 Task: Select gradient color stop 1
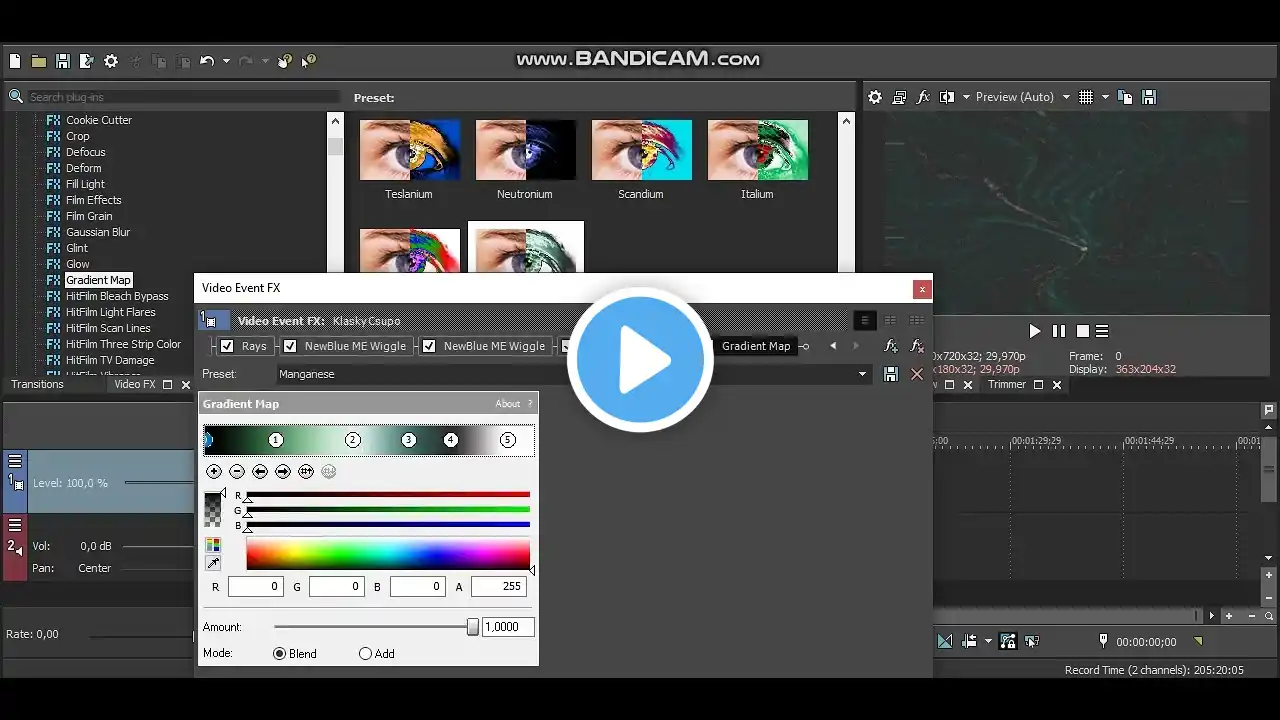tap(276, 440)
